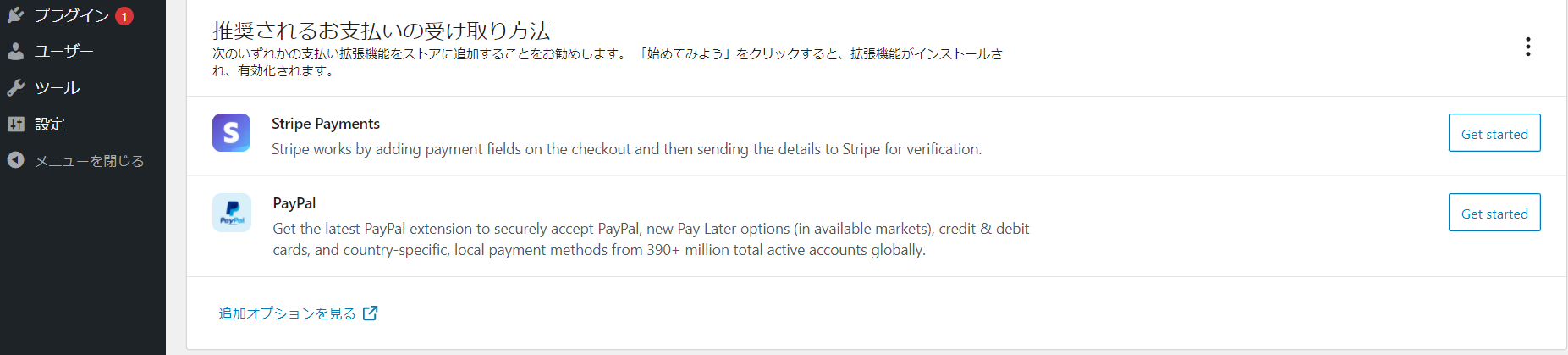Image resolution: width=1568 pixels, height=355 pixels.
Task: Open the ユーザー menu label
Action: pyautogui.click(x=63, y=52)
